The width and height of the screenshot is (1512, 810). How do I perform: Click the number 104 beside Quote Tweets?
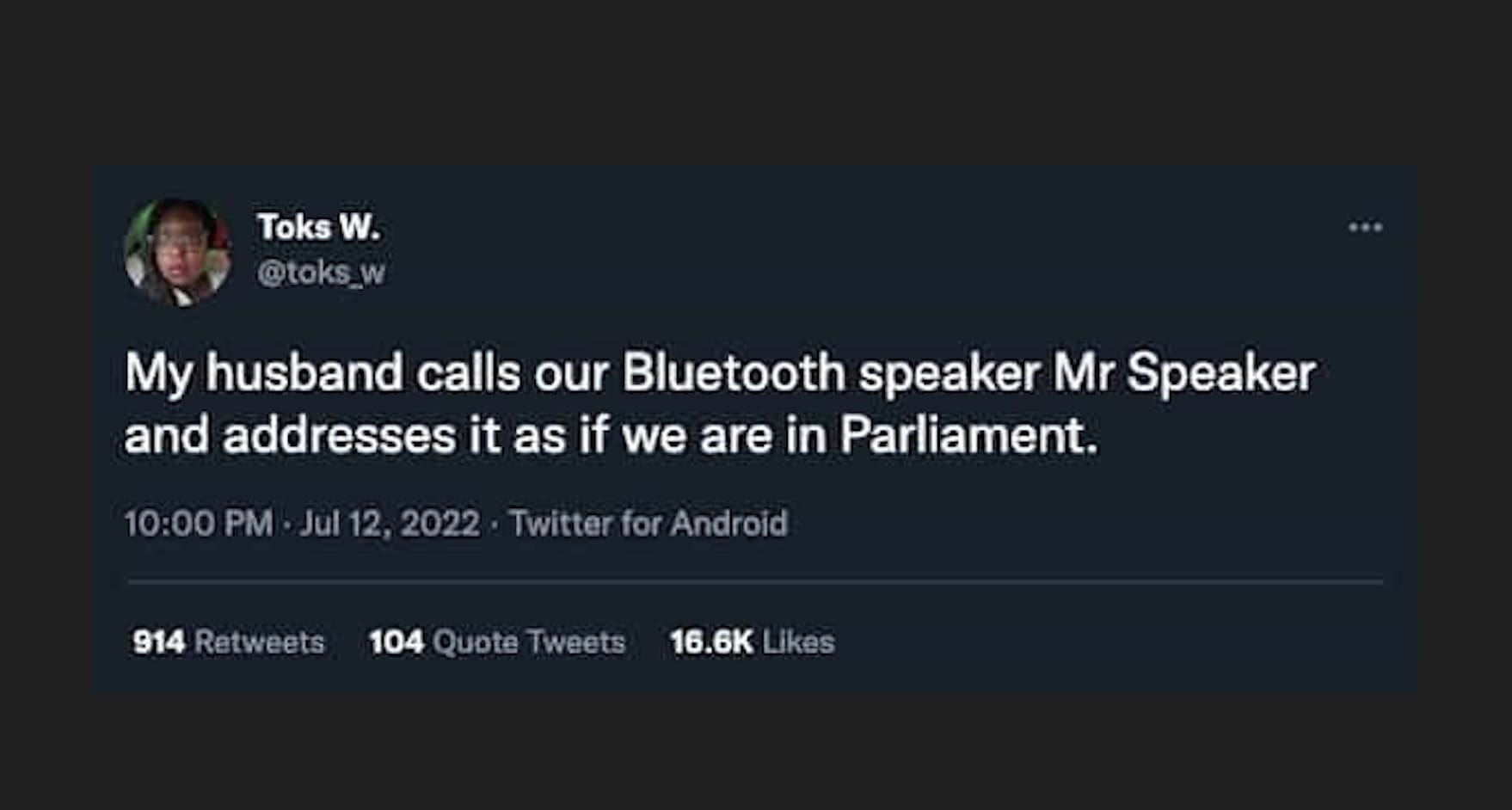point(396,642)
